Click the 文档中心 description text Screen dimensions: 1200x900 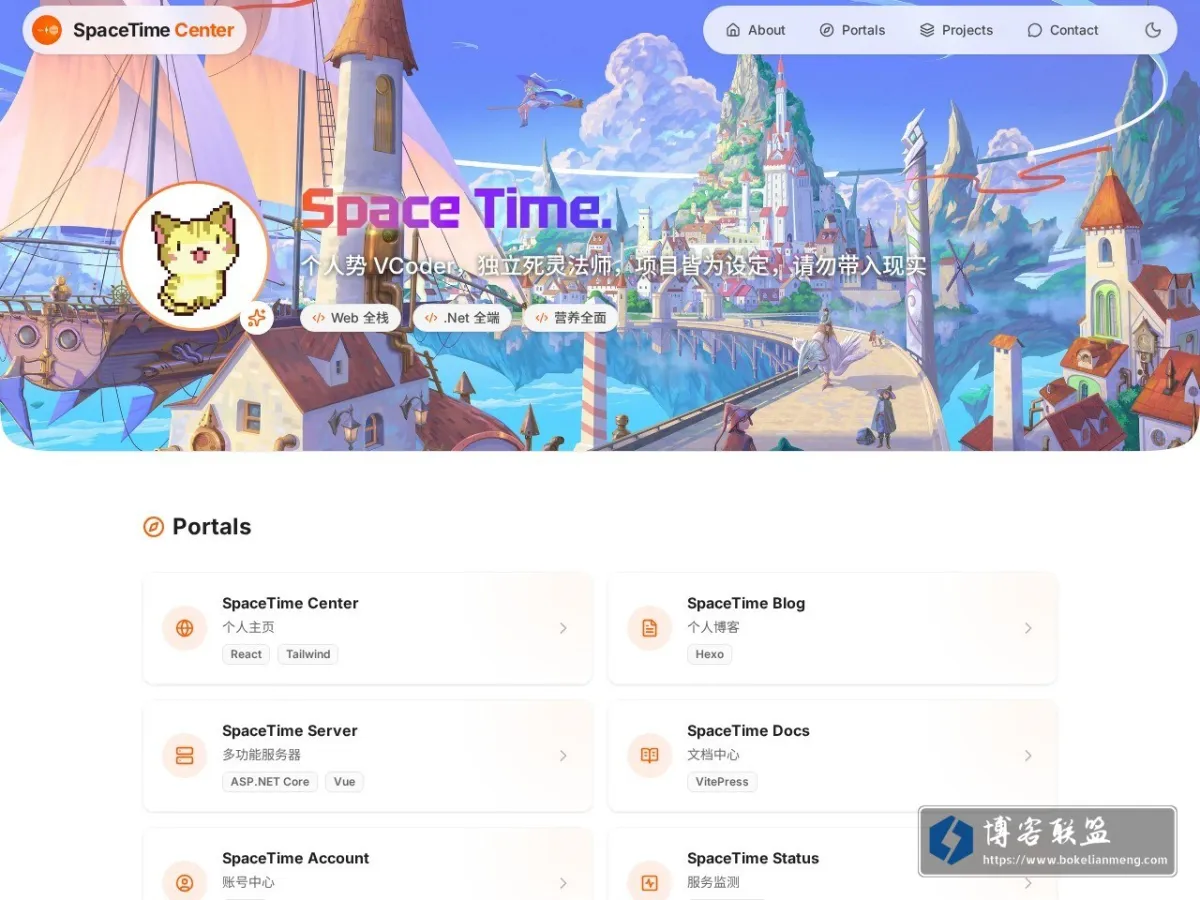click(713, 755)
